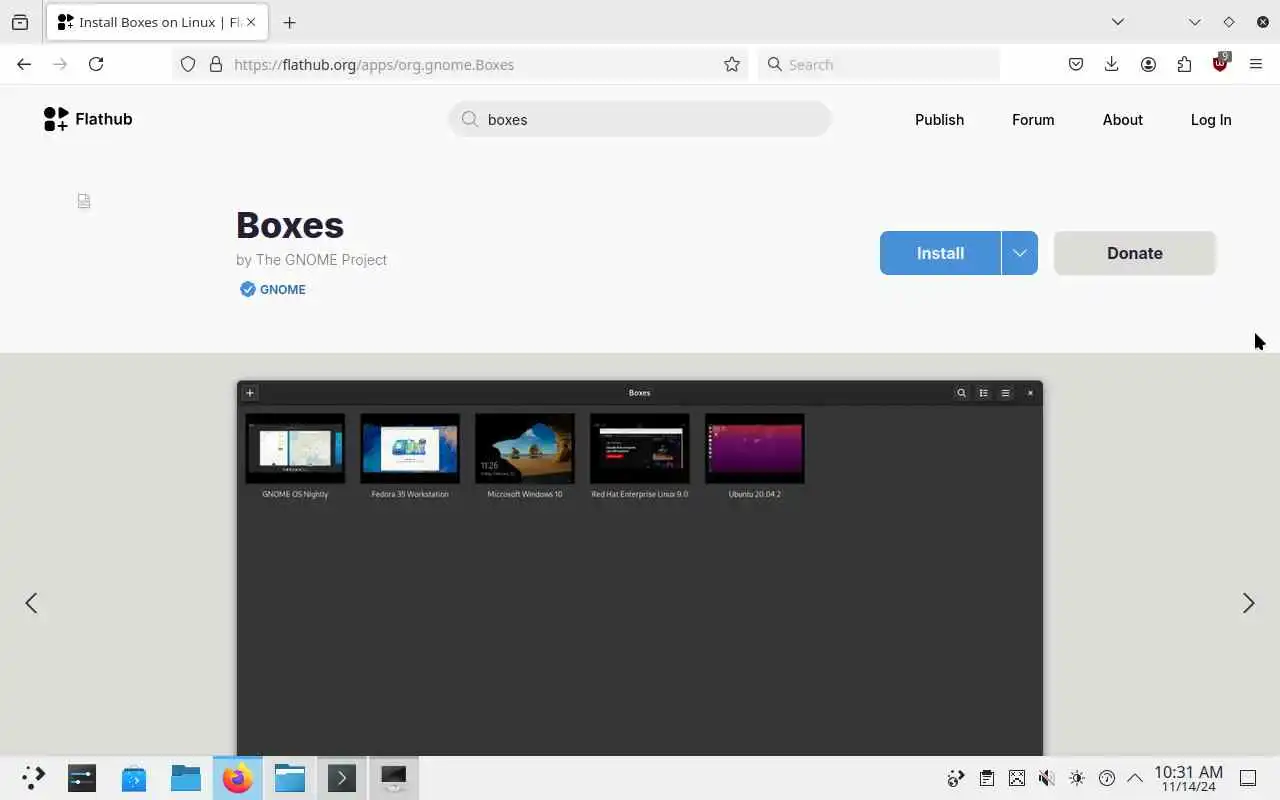1280x800 pixels.
Task: Click the Donate button
Action: (x=1134, y=253)
